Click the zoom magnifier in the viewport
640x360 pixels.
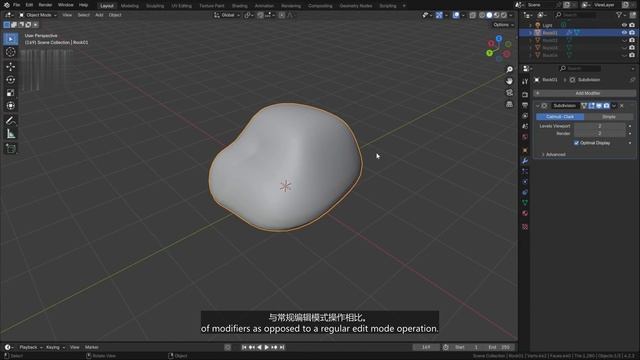(509, 69)
